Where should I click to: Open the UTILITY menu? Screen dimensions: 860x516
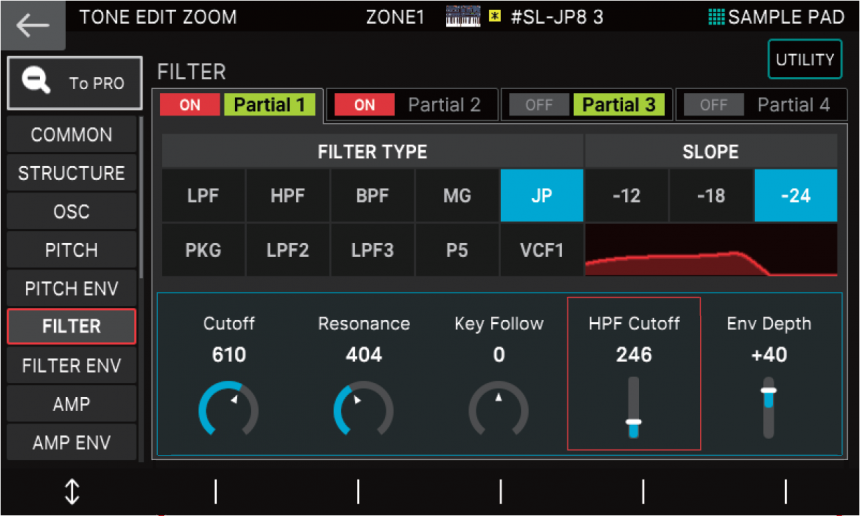click(805, 59)
